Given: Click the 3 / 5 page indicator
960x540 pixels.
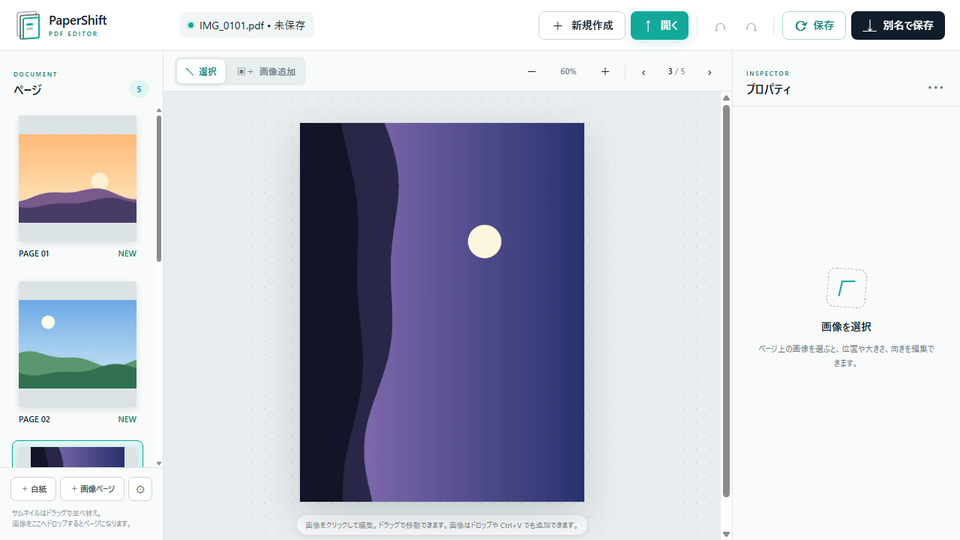Looking at the screenshot, I should 677,72.
